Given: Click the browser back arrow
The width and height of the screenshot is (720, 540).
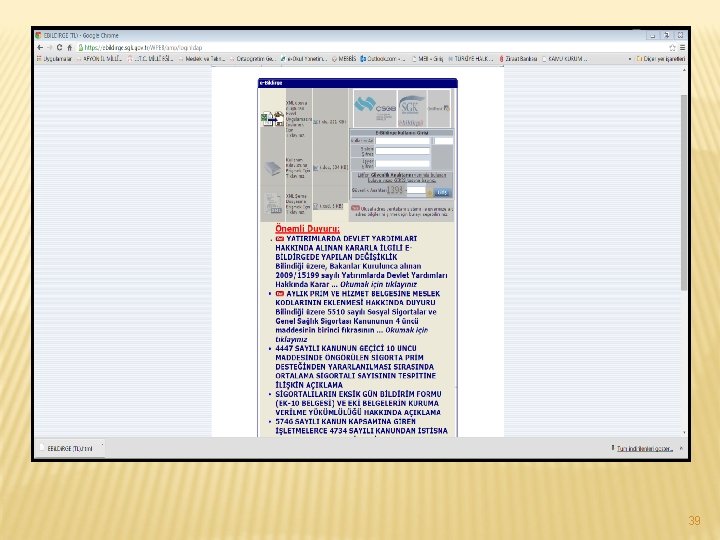Looking at the screenshot, I should coord(40,47).
